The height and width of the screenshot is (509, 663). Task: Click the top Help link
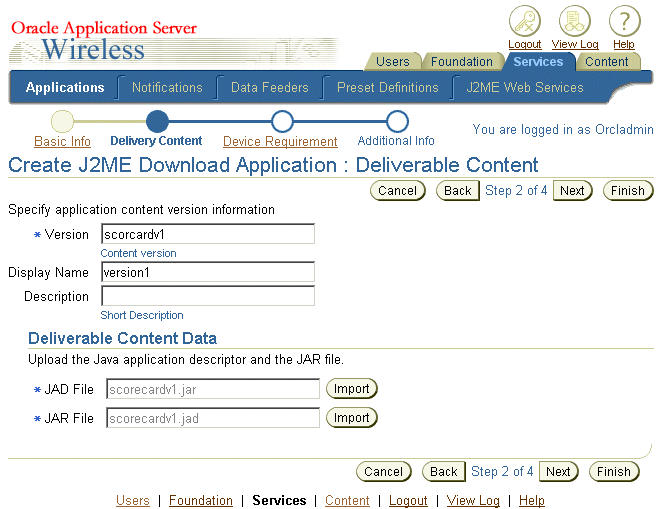click(624, 44)
